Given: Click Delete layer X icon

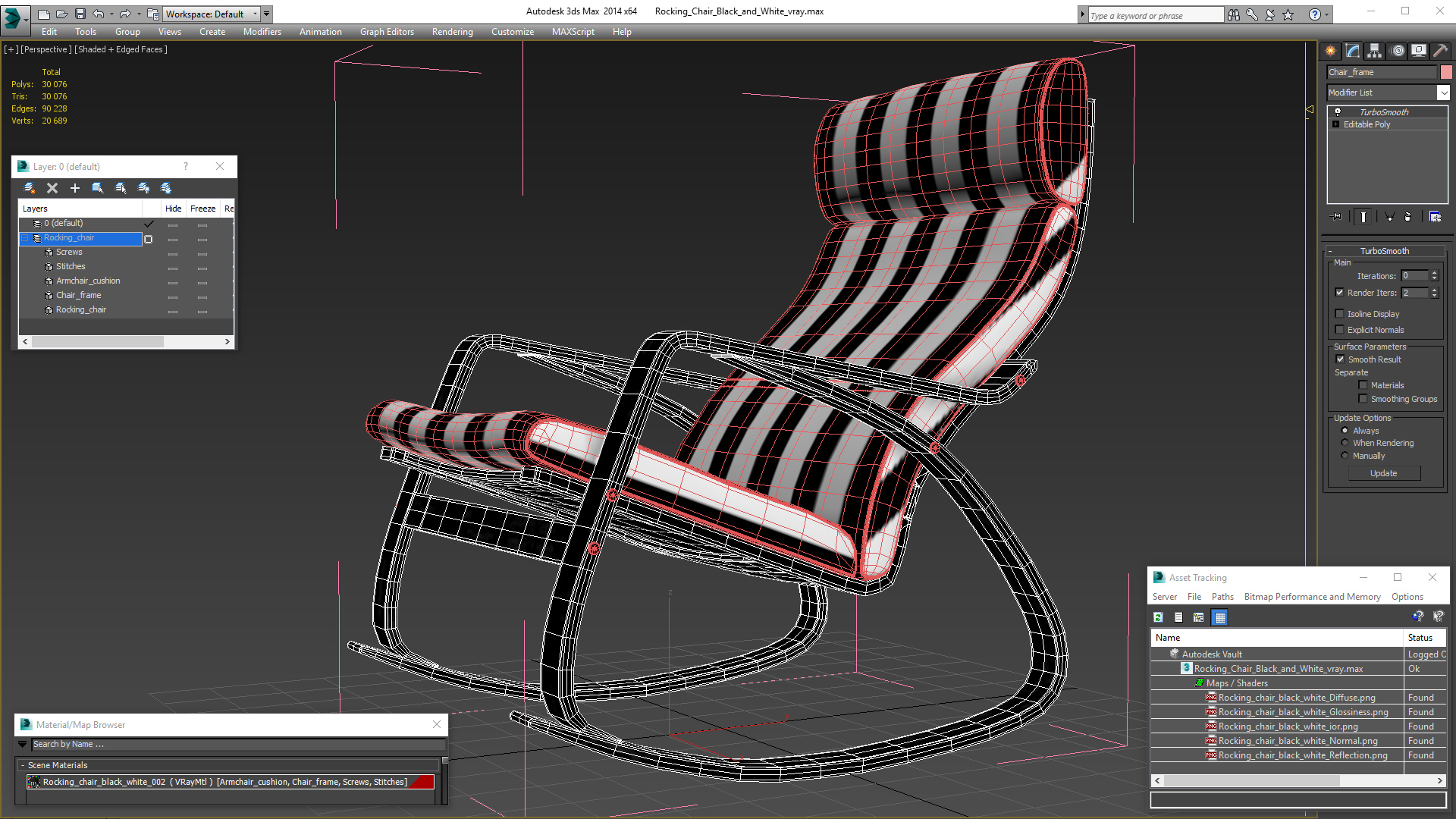Looking at the screenshot, I should click(52, 188).
